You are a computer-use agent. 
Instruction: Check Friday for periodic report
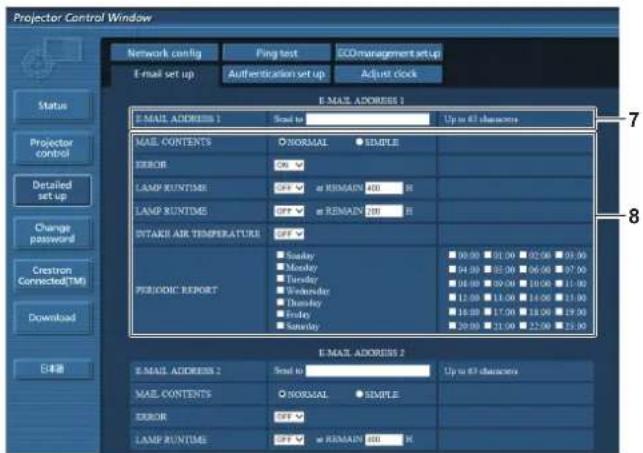pyautogui.click(x=280, y=314)
